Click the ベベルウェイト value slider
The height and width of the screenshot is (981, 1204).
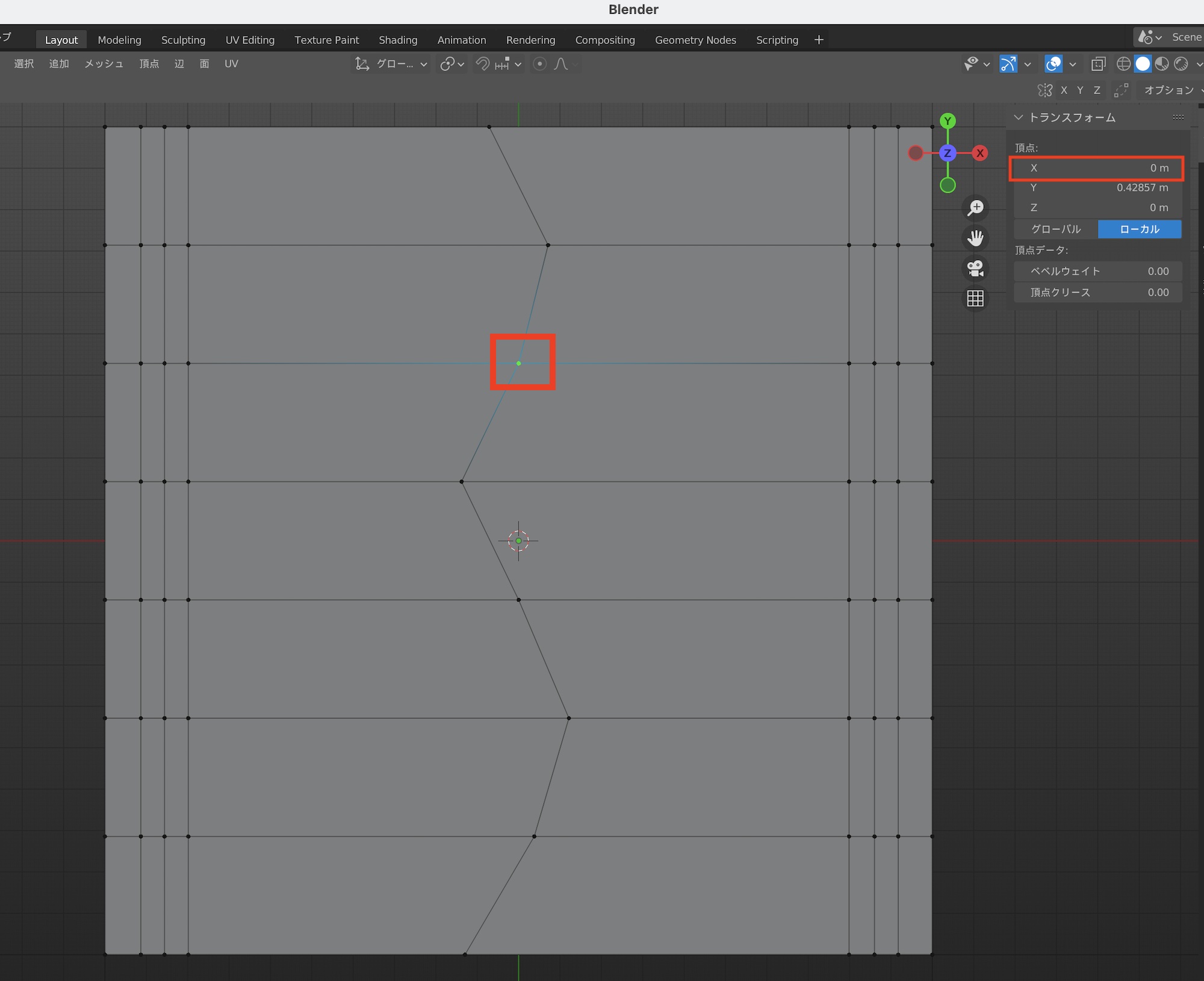[1098, 271]
